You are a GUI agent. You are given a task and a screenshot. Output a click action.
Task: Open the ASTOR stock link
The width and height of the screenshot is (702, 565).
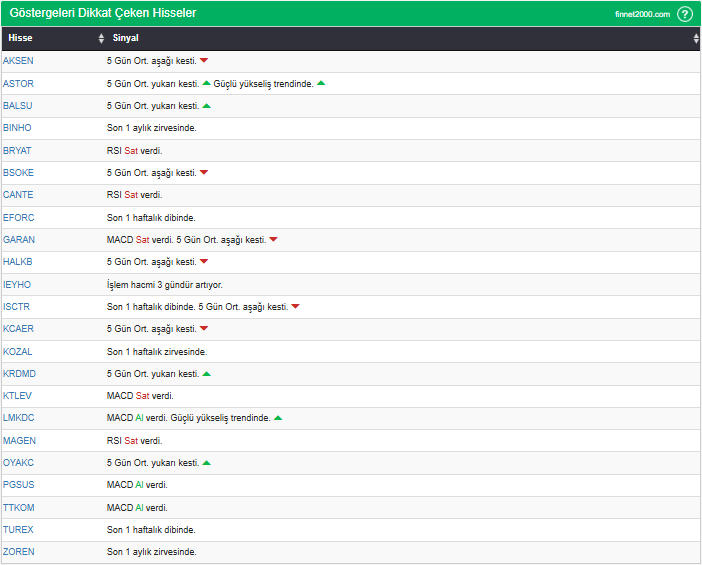[18, 84]
